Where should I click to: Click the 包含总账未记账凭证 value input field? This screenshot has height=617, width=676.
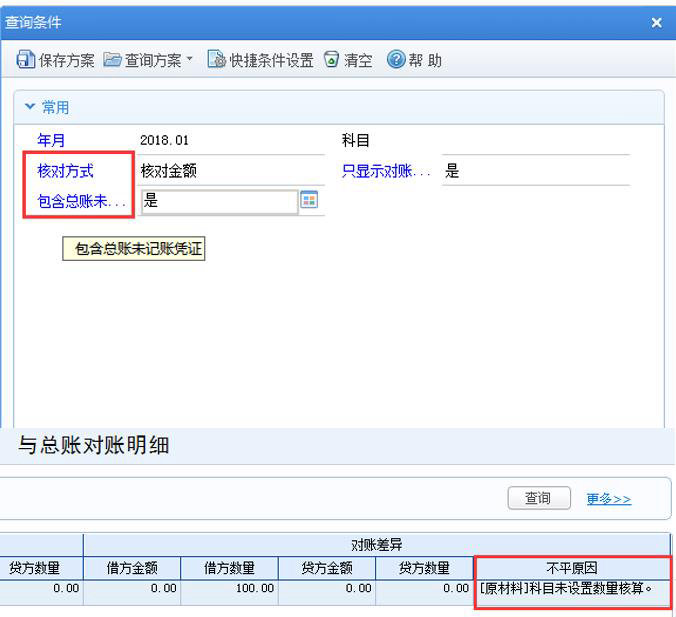(x=218, y=201)
